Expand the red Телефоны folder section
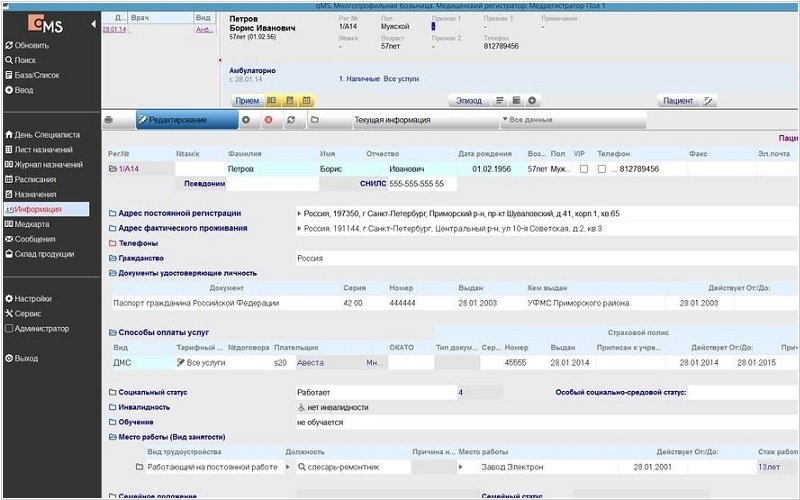Image resolution: width=800 pixels, height=500 pixels. click(x=112, y=243)
